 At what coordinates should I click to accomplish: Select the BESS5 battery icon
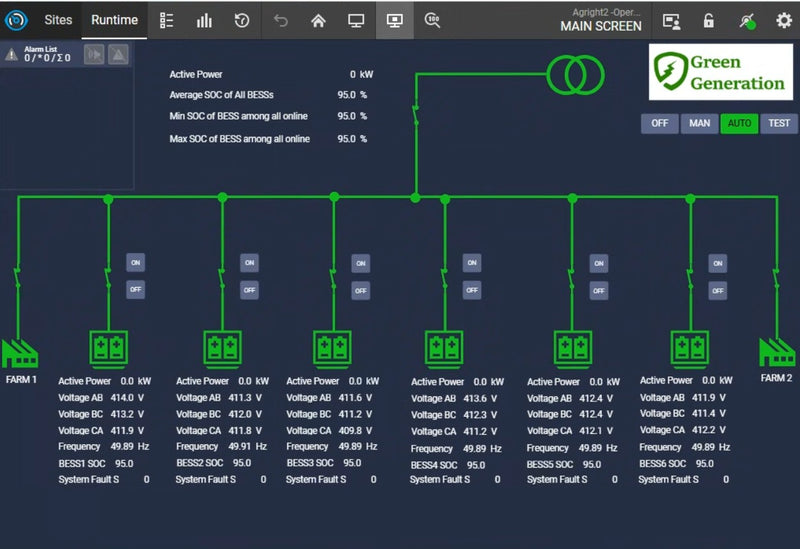click(573, 350)
